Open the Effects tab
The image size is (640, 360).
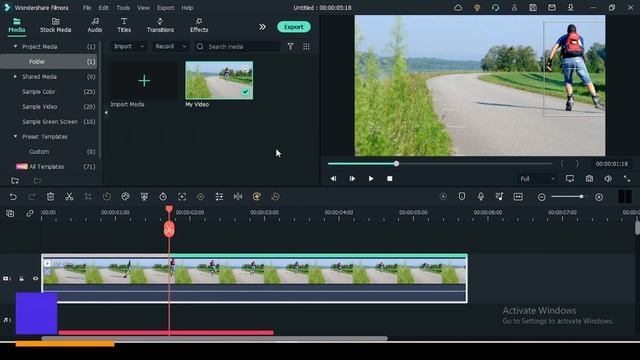199,25
